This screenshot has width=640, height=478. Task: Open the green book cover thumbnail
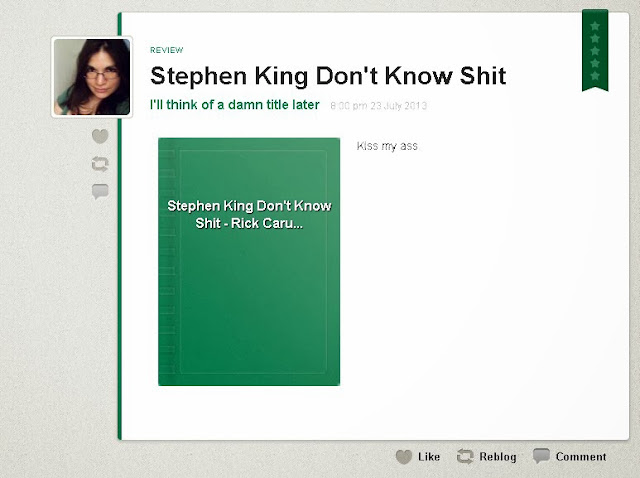click(249, 262)
